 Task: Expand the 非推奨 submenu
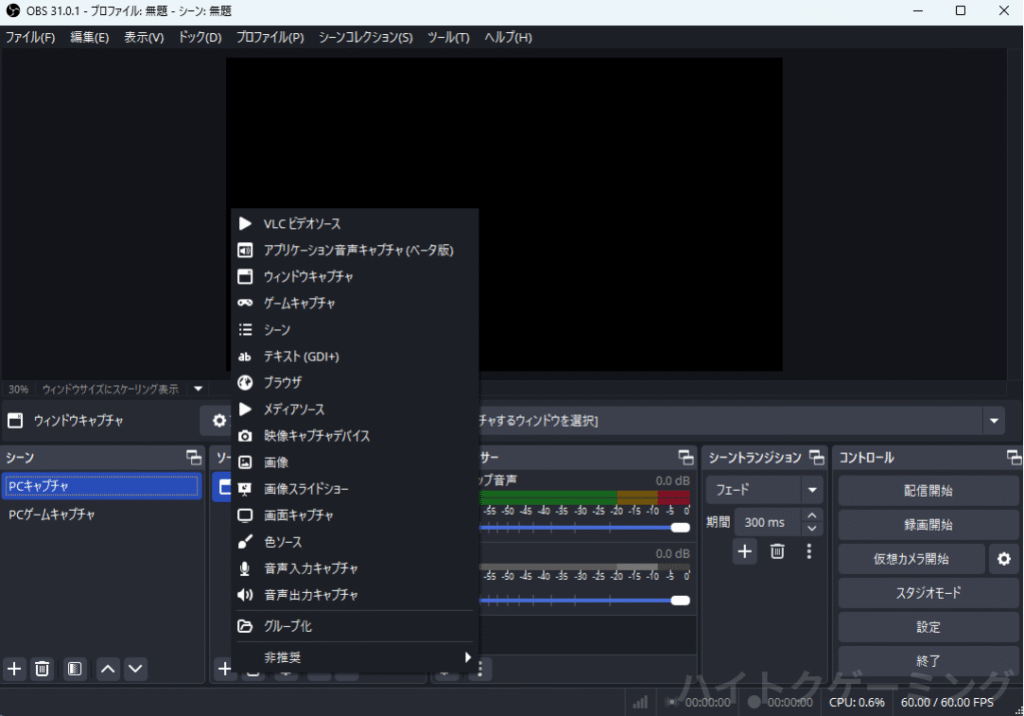(355, 657)
